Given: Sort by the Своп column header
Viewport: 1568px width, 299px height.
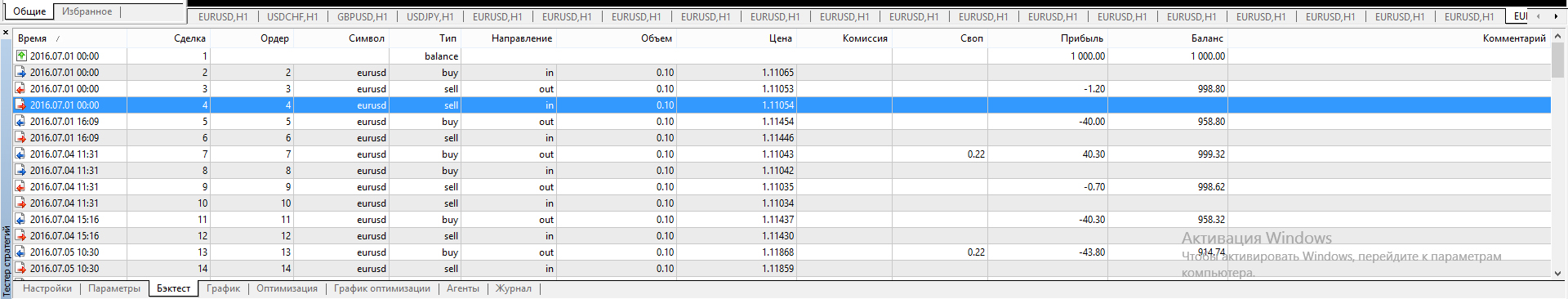Looking at the screenshot, I should 940,38.
